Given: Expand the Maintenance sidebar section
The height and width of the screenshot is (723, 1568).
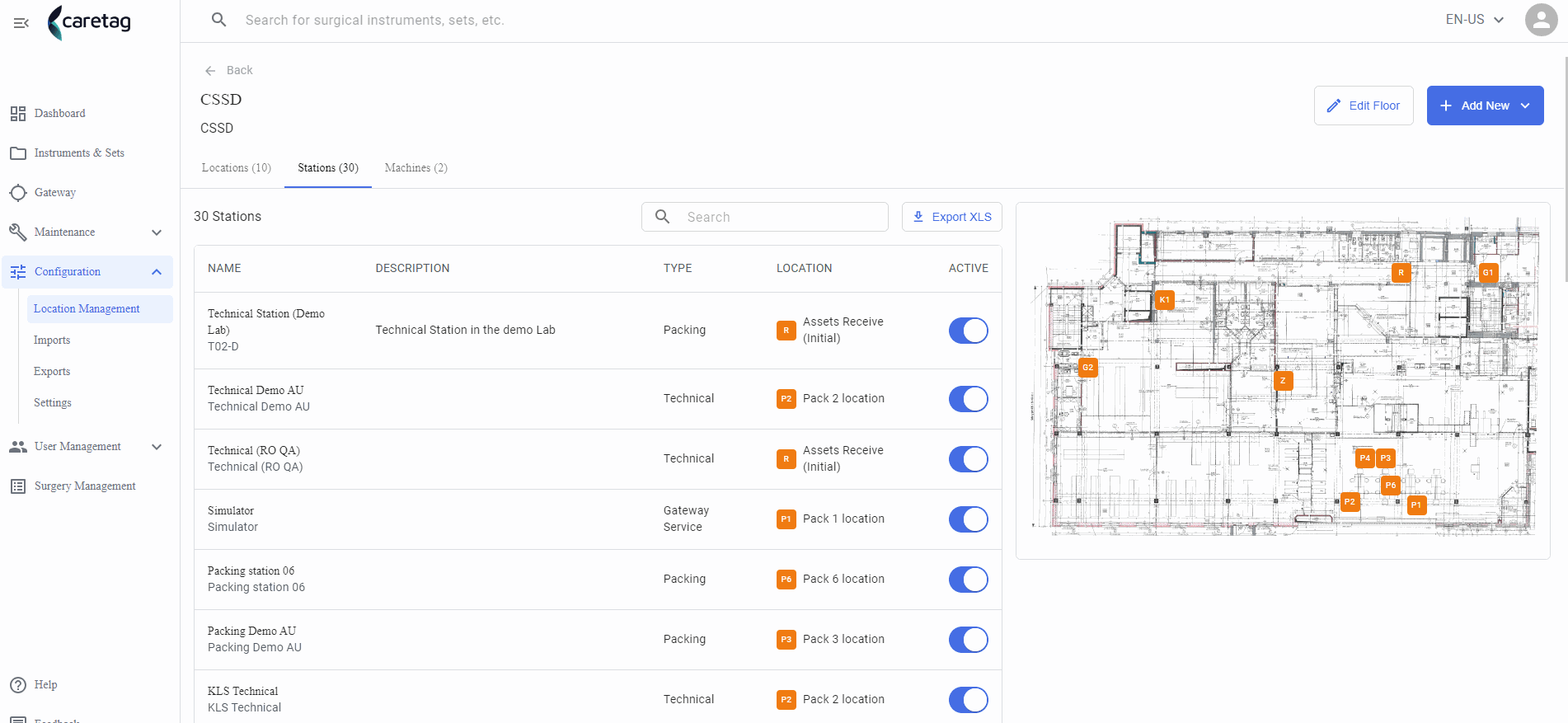Looking at the screenshot, I should tap(157, 232).
